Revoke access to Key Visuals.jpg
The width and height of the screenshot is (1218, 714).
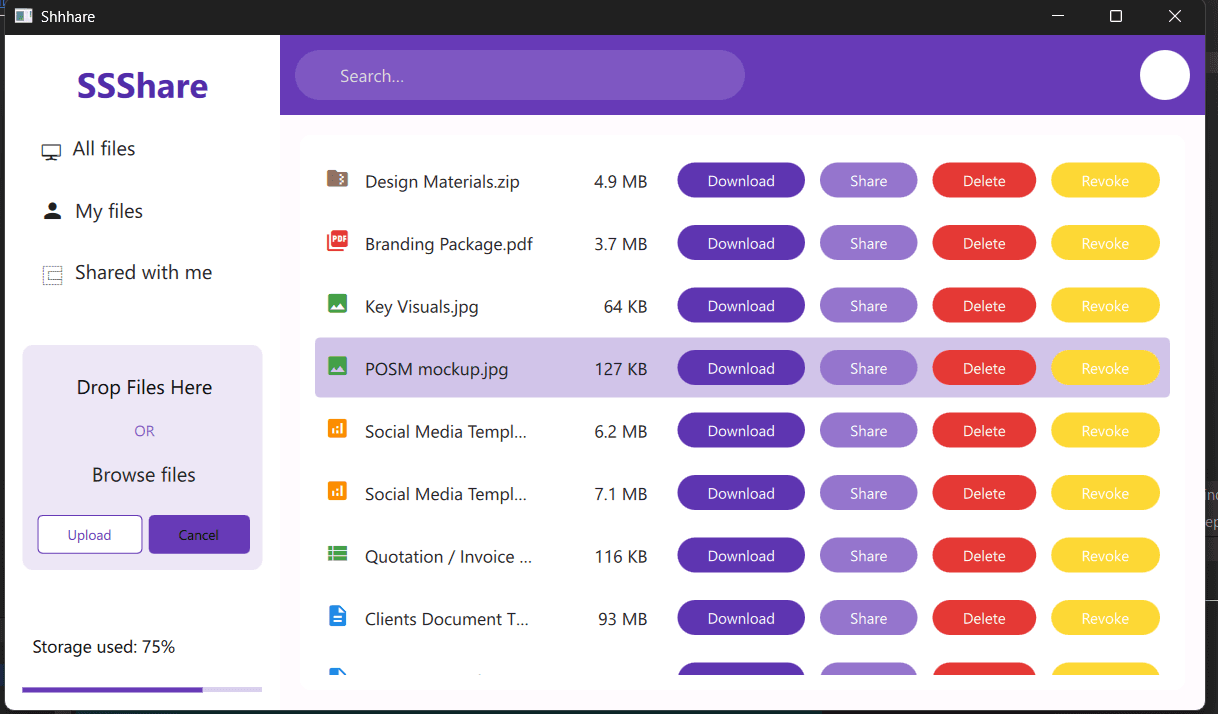1105,306
